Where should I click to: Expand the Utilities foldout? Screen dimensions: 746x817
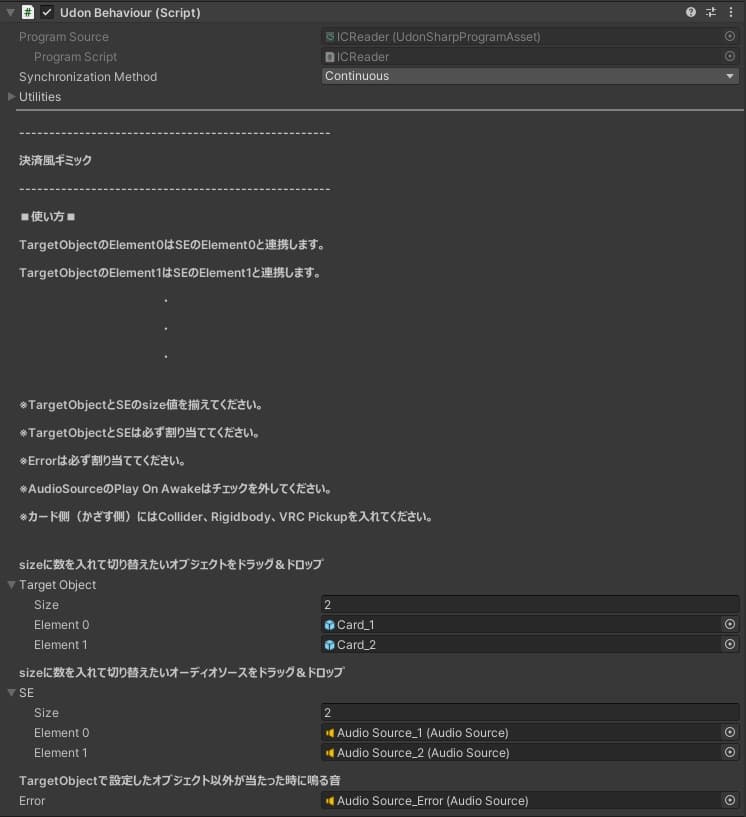pos(11,97)
